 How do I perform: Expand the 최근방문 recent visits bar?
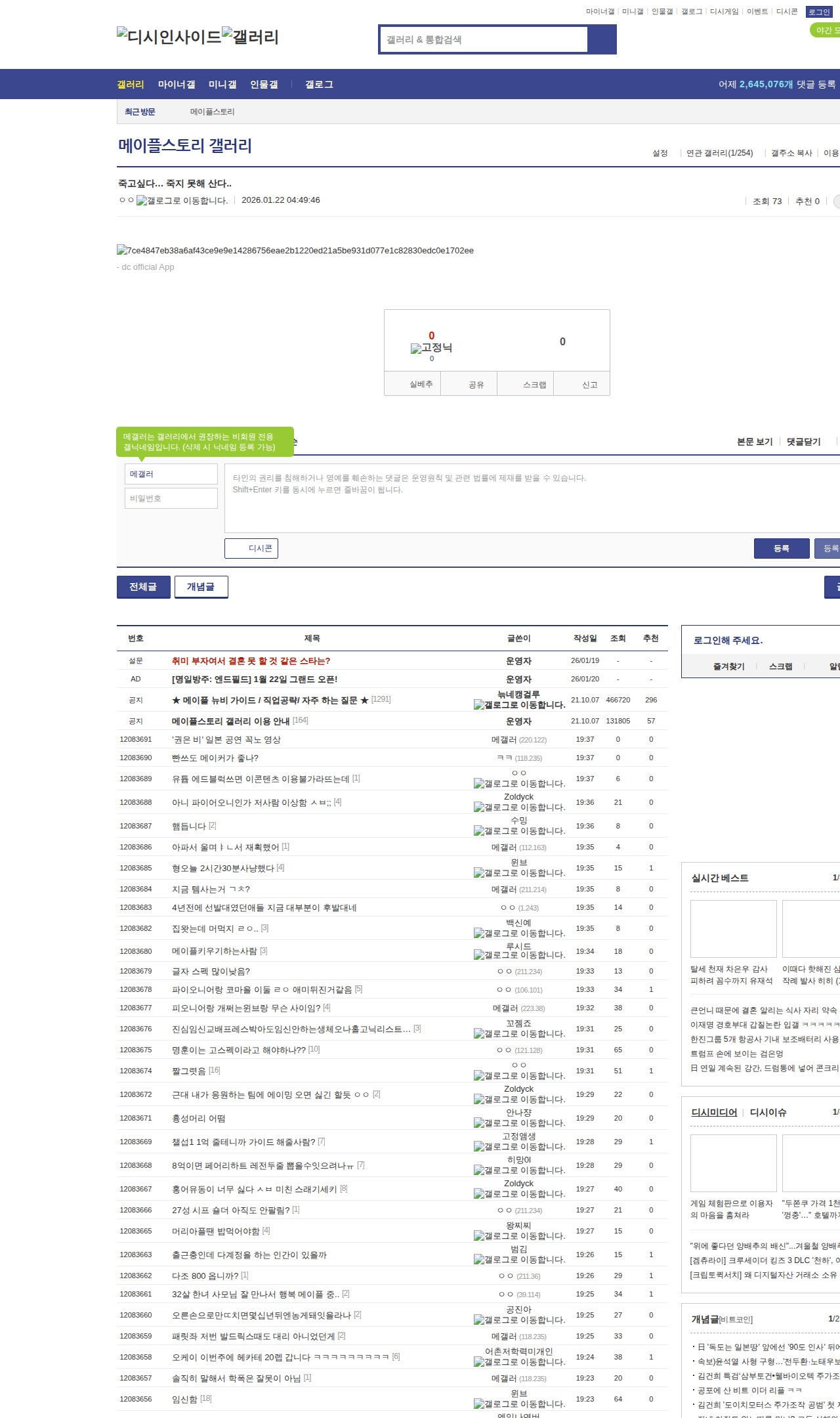click(x=140, y=112)
